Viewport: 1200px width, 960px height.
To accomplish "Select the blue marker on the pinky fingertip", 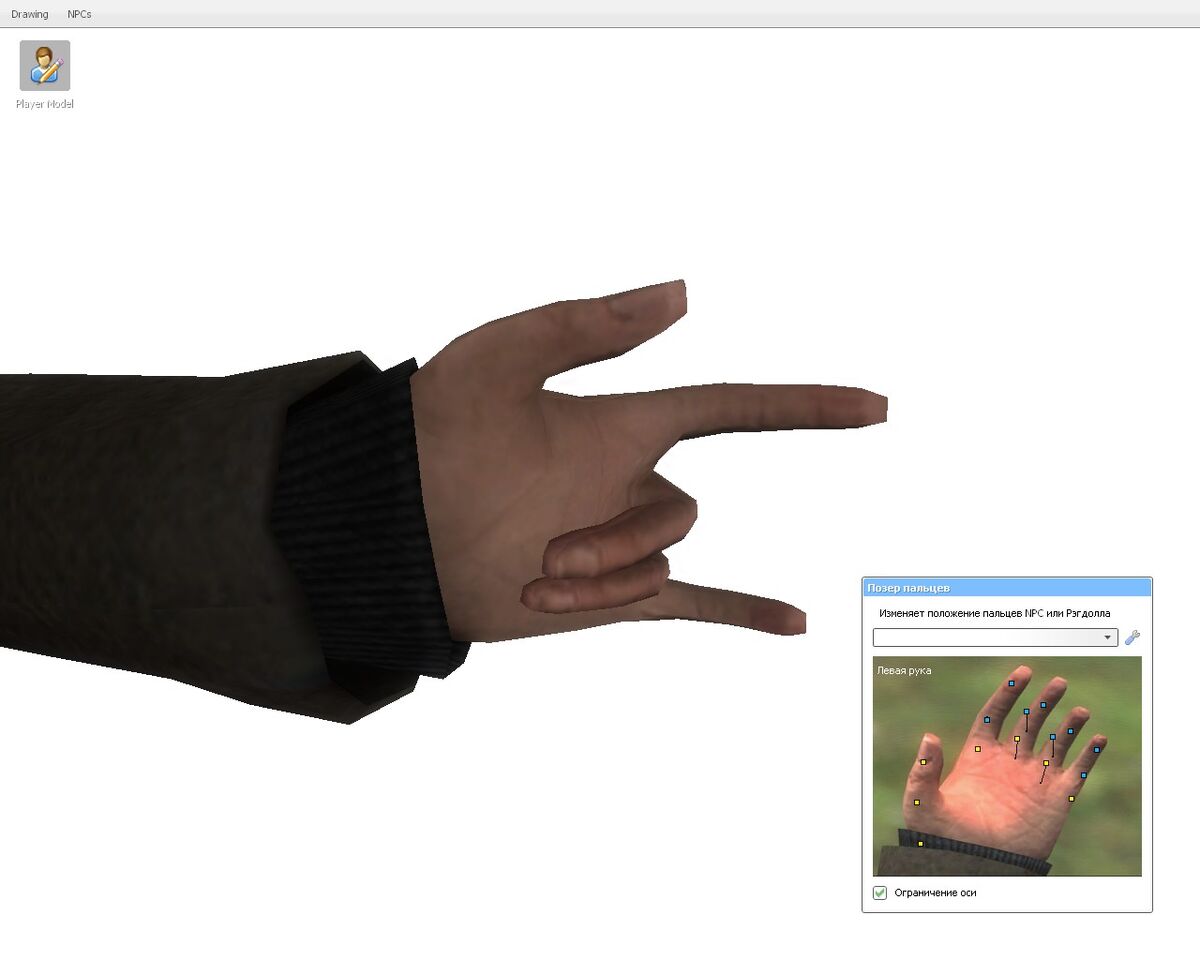I will tap(1096, 750).
